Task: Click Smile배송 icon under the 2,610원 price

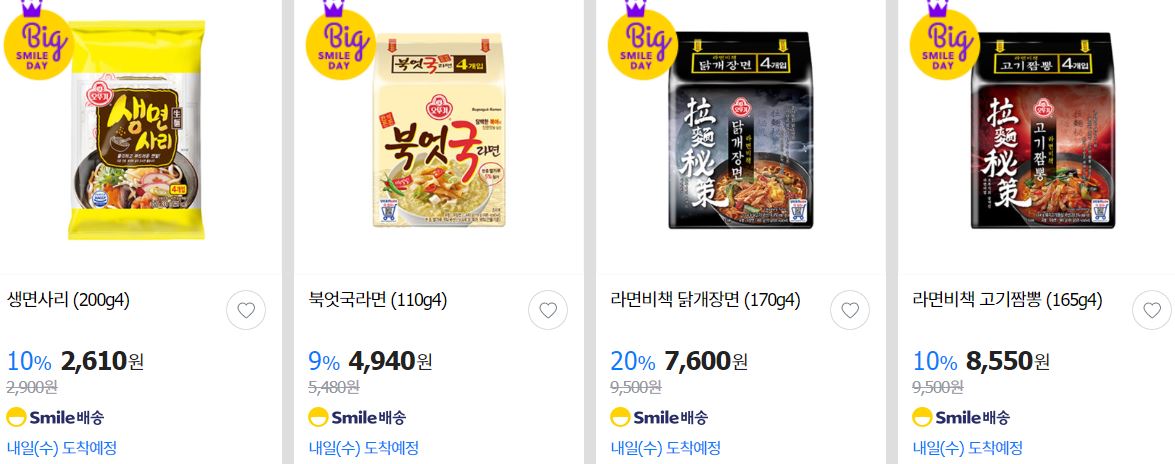Action: coord(55,418)
